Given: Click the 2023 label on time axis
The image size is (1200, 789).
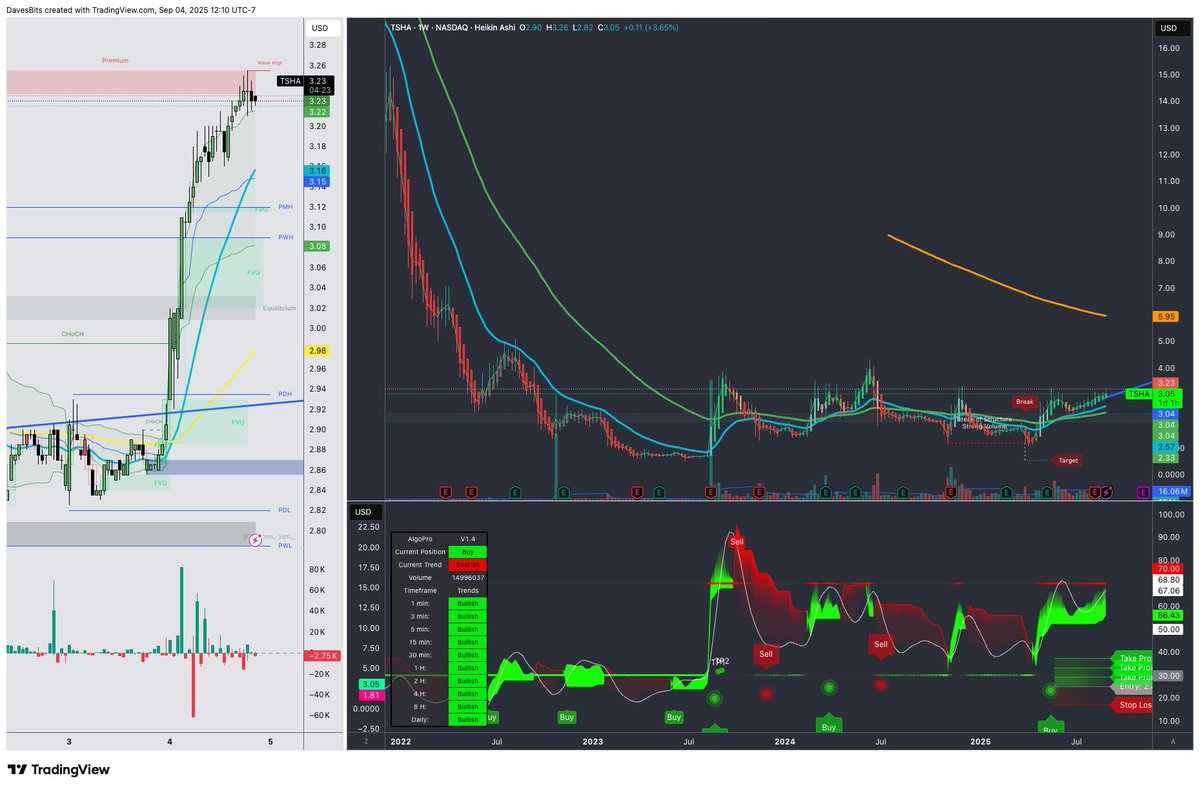Looking at the screenshot, I should 593,742.
